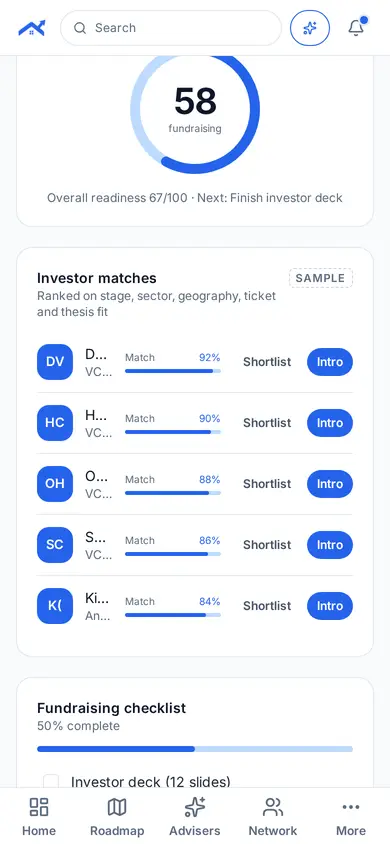
Task: Open notifications bell icon
Action: [x=356, y=27]
